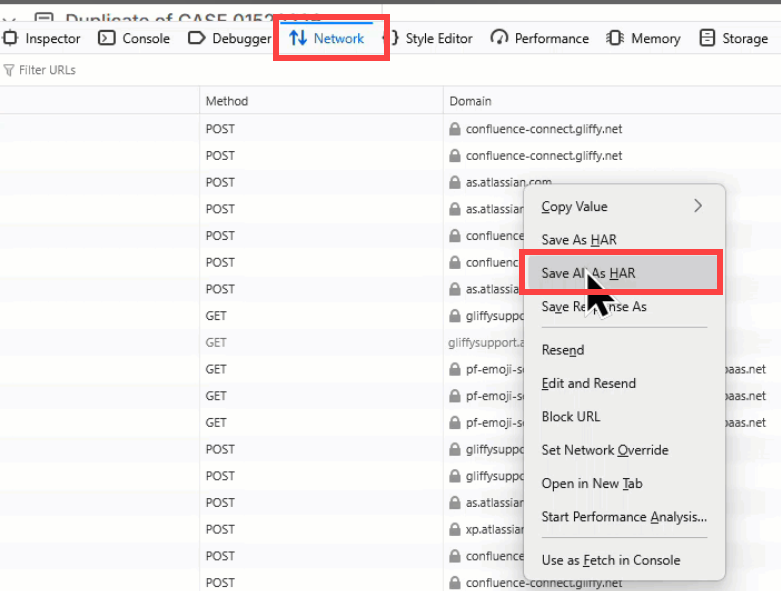
Task: Switch to the Console panel
Action: pos(135,39)
